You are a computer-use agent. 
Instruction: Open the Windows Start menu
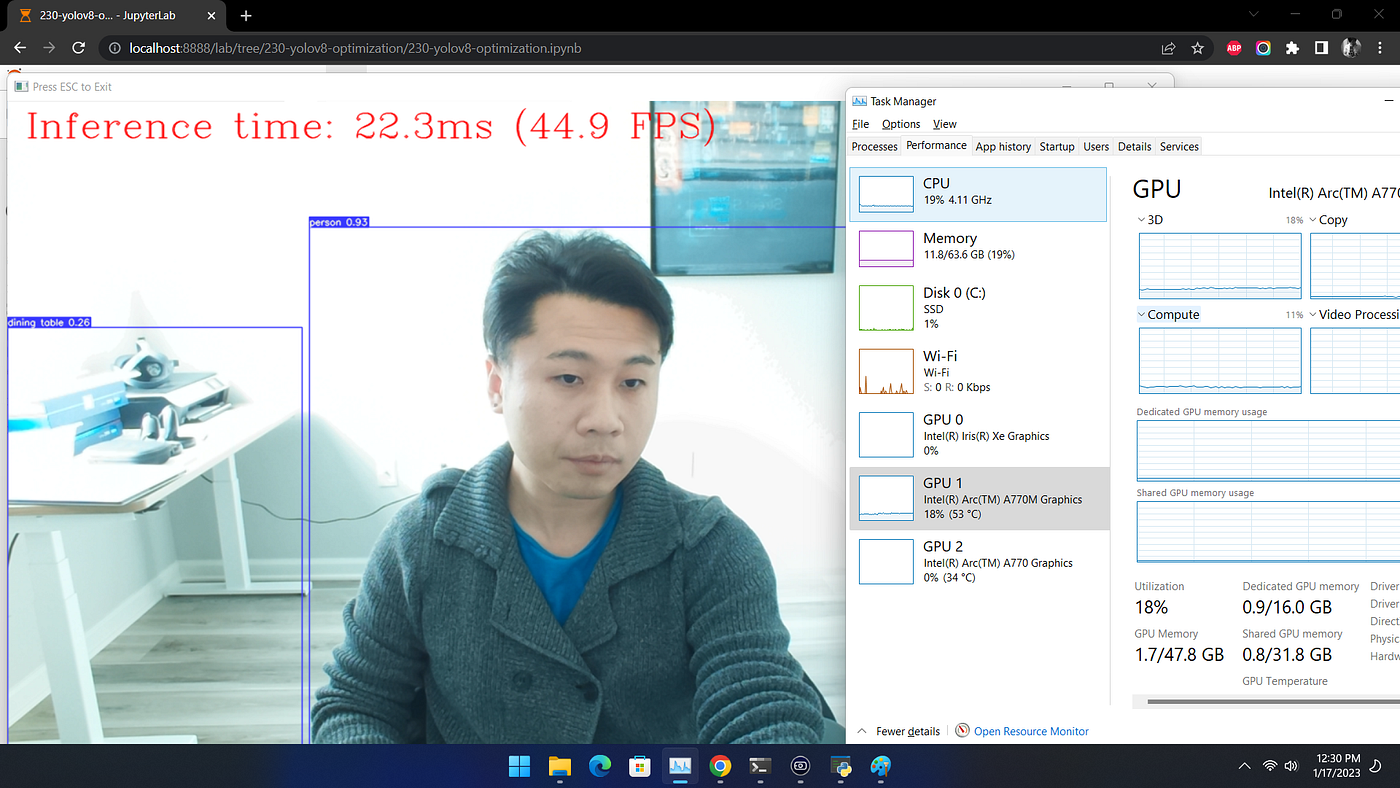519,767
